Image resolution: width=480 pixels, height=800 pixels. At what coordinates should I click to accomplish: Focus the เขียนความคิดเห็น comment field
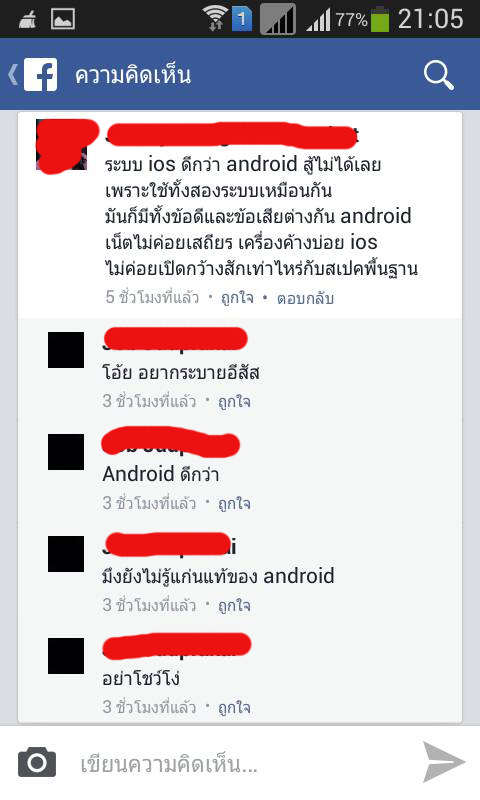pos(240,763)
